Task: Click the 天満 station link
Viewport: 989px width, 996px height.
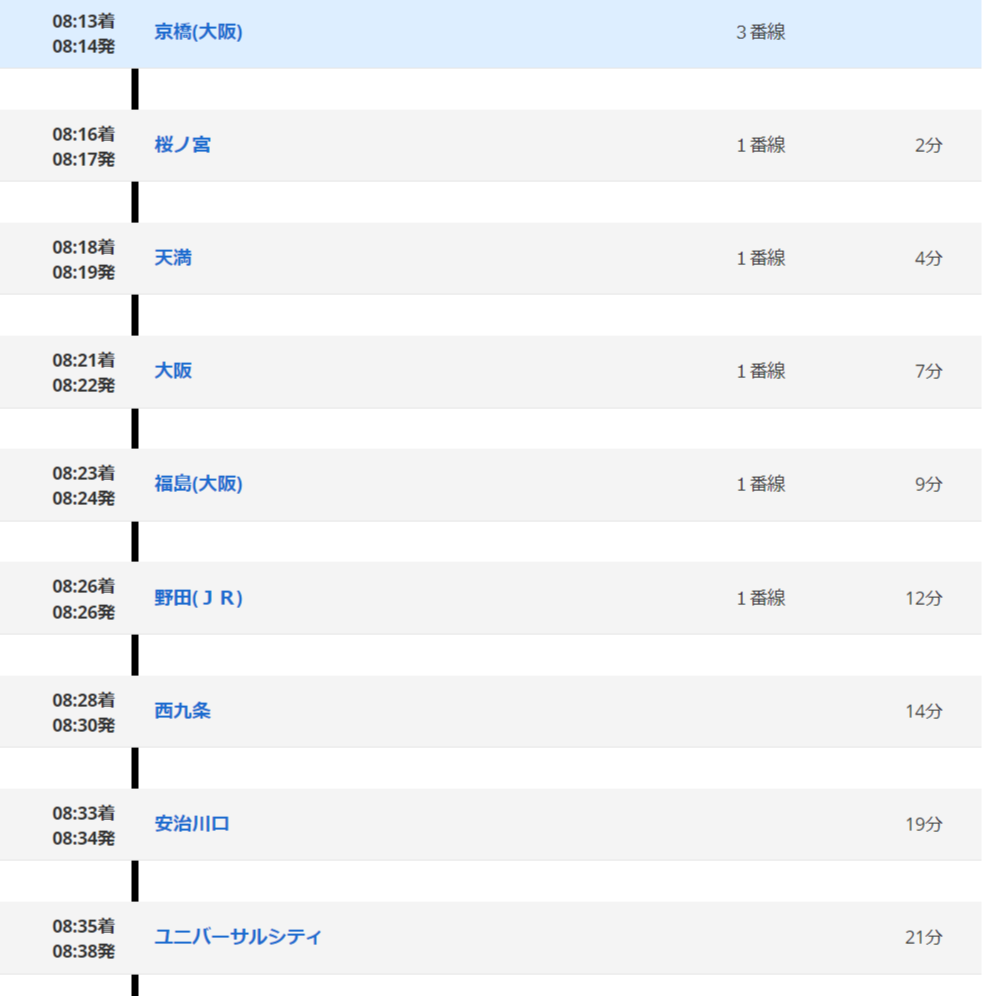Action: tap(173, 258)
